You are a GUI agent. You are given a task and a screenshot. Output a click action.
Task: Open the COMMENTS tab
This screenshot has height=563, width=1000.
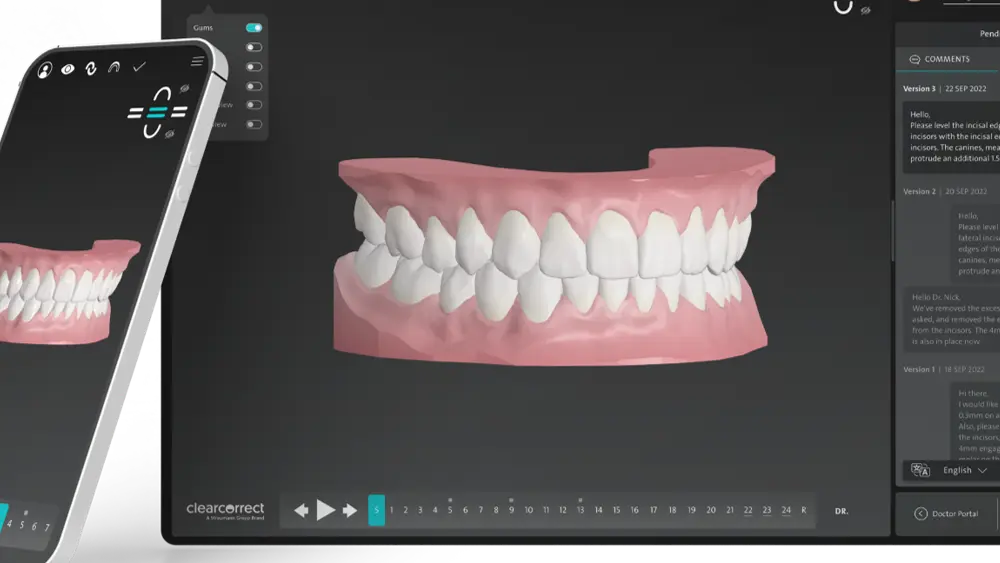click(948, 59)
